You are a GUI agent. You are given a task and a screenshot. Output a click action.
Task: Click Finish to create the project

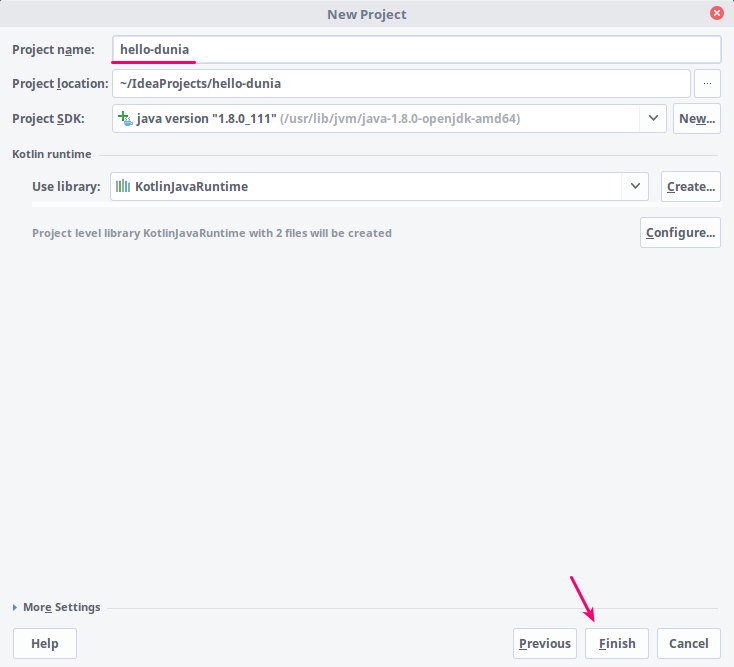pyautogui.click(x=617, y=643)
